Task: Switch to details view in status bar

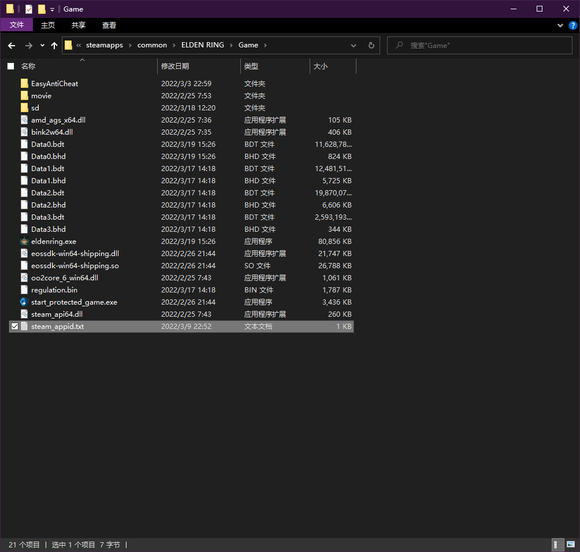Action: point(556,544)
